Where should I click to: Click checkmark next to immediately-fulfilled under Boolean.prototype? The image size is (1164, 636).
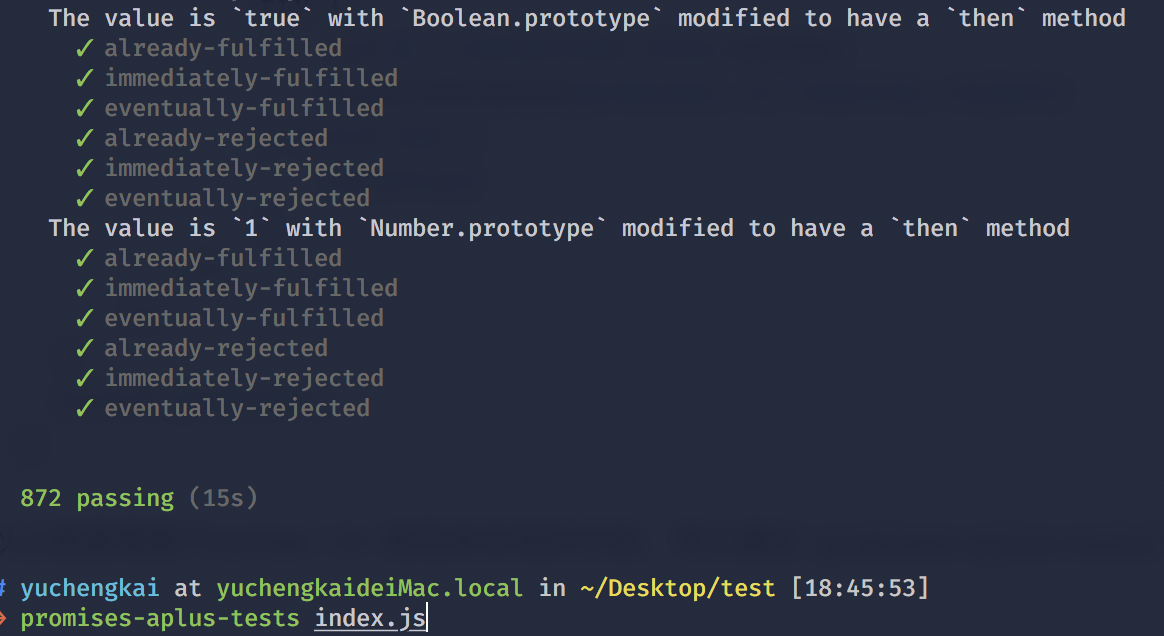[x=85, y=78]
